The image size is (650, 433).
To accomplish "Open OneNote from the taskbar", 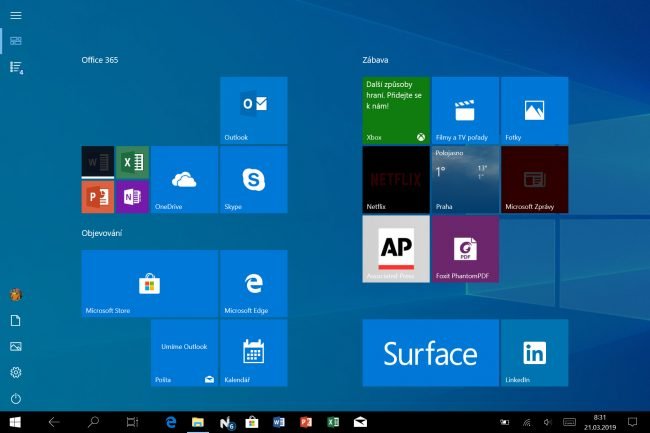I will click(226, 423).
